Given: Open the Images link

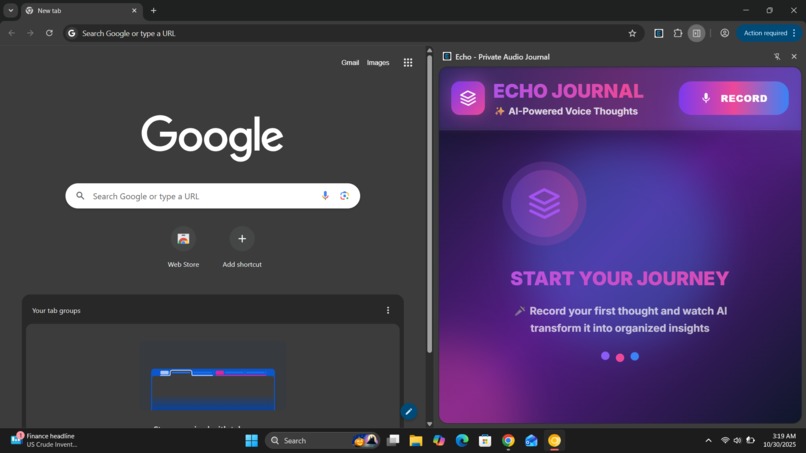Looking at the screenshot, I should tap(378, 63).
